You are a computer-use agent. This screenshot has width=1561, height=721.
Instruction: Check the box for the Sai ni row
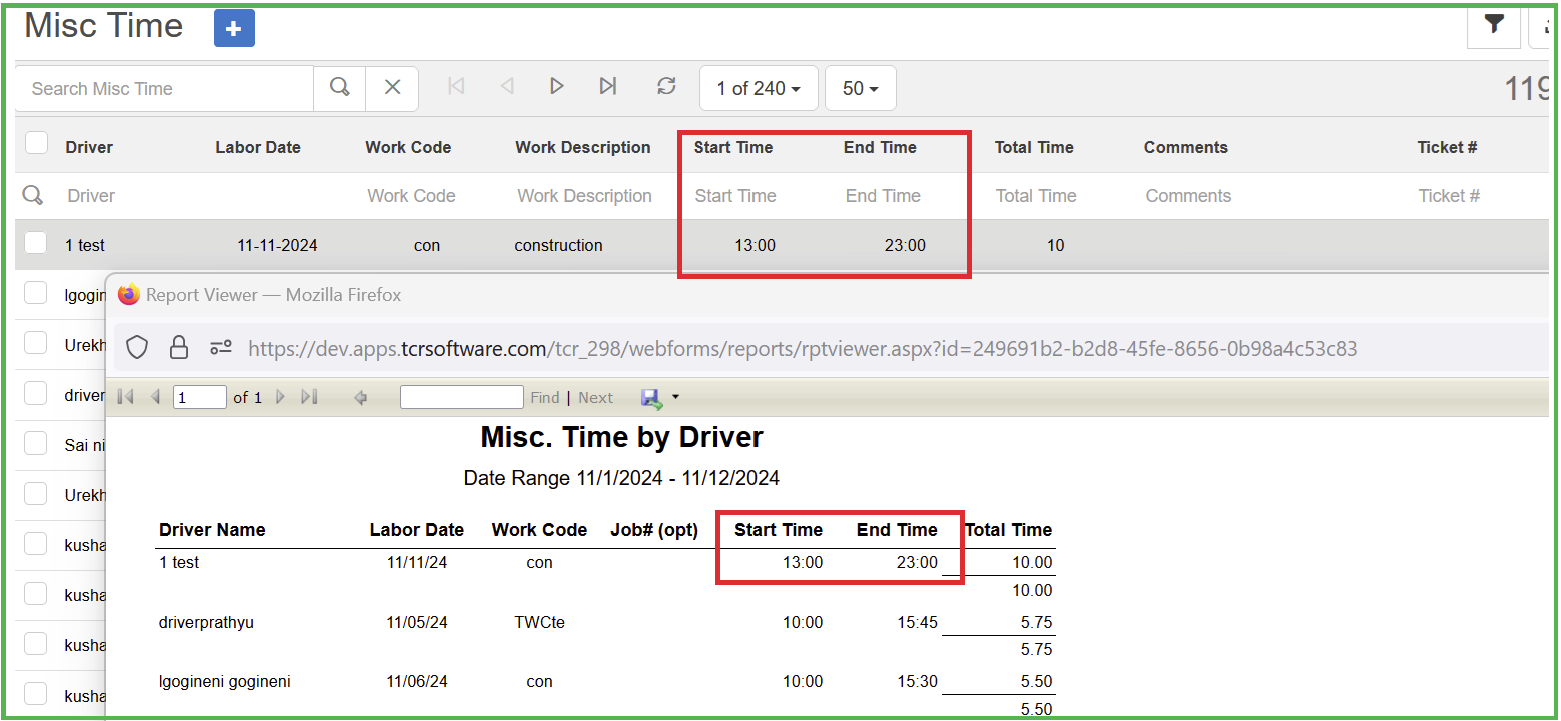[36, 443]
